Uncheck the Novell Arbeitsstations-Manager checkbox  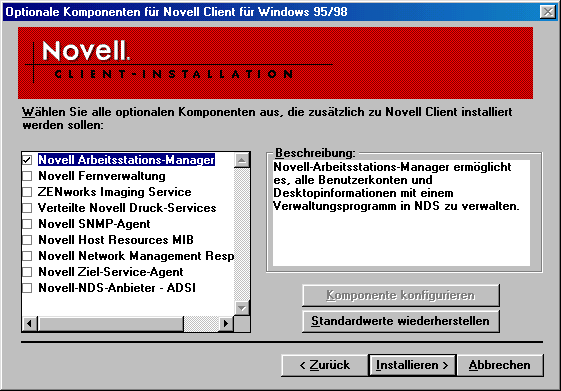(x=27, y=160)
